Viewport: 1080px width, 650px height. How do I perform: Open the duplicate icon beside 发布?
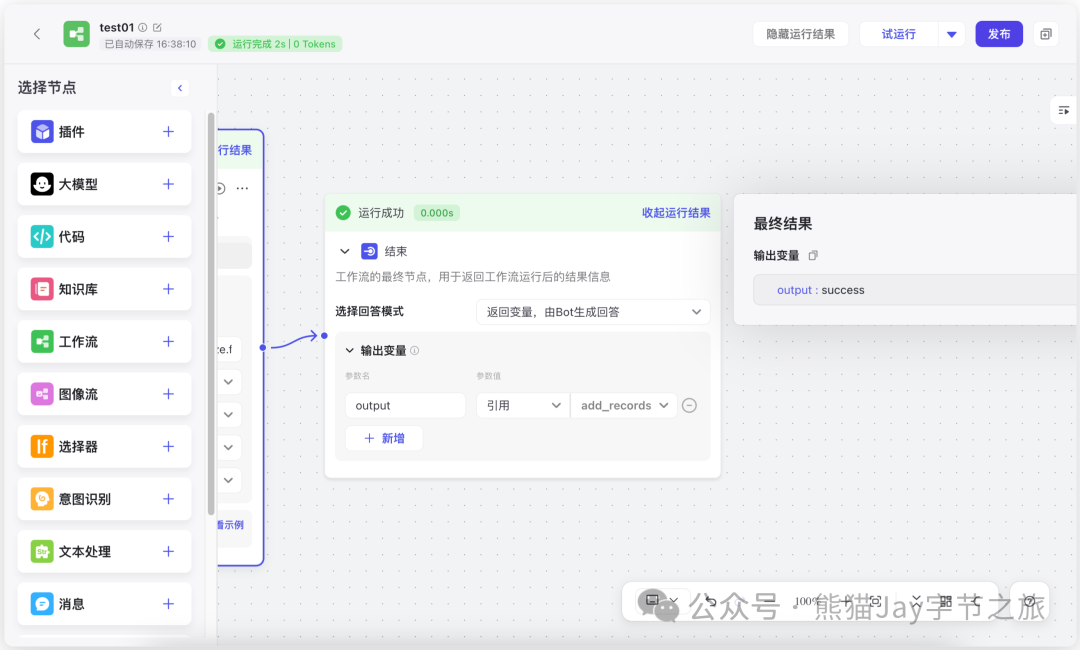1046,34
